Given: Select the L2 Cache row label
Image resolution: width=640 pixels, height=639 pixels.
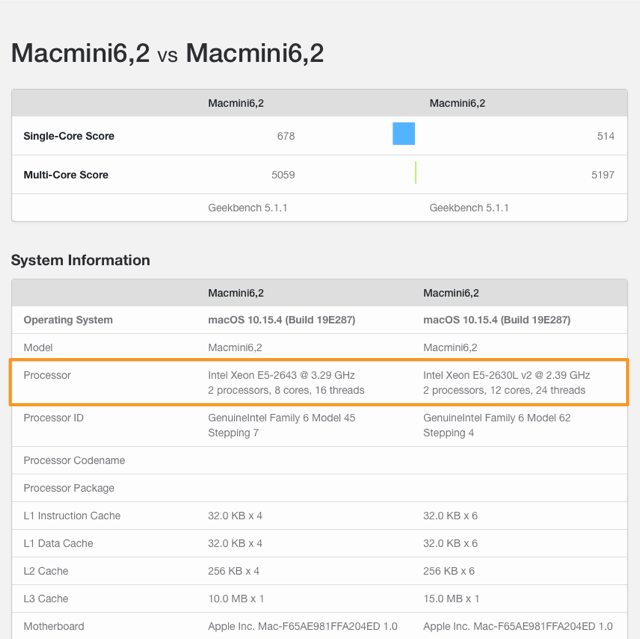Looking at the screenshot, I should click(46, 571).
